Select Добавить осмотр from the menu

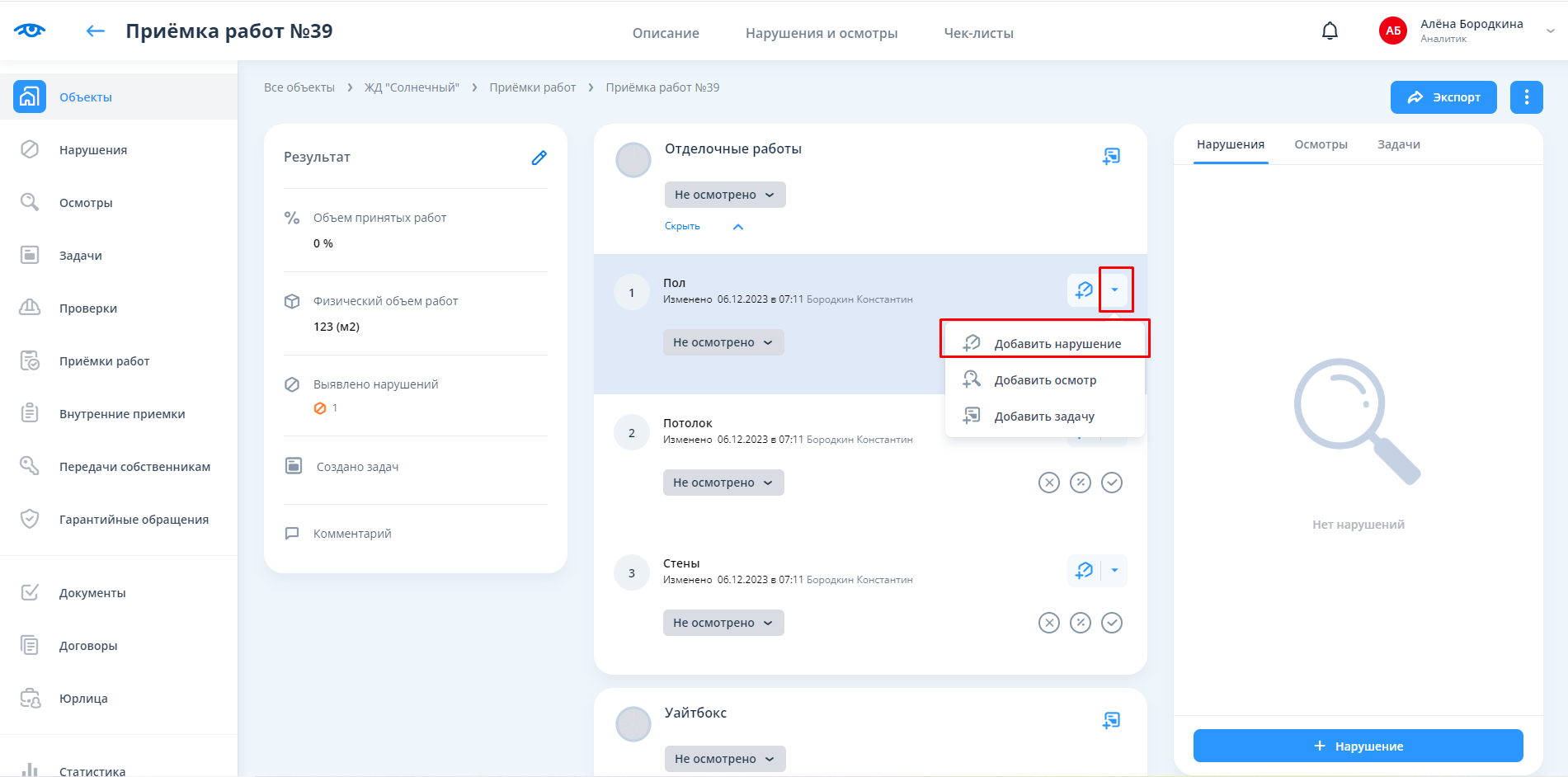click(1044, 380)
